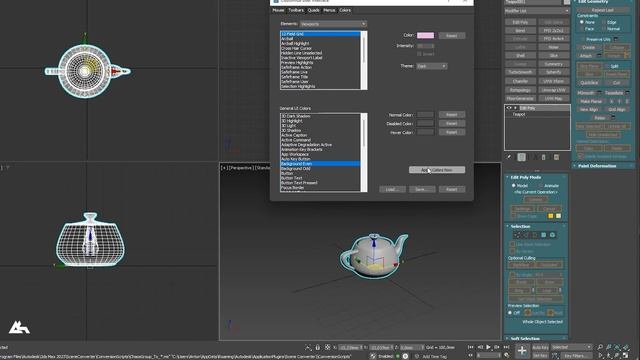Screen dimensions: 640x360
Task: Select the Face constraint radio button
Action: [x=582, y=29]
